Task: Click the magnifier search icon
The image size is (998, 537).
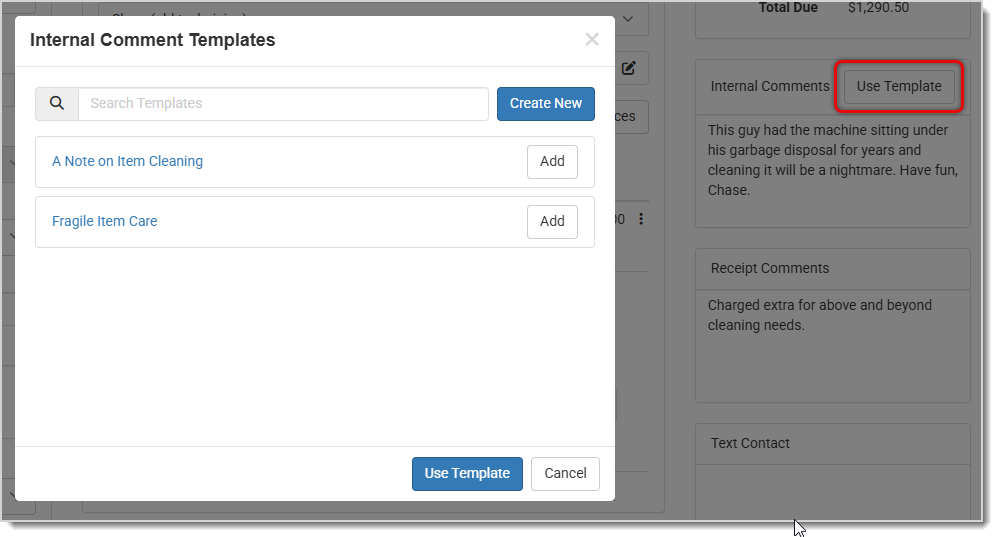Action: [57, 104]
